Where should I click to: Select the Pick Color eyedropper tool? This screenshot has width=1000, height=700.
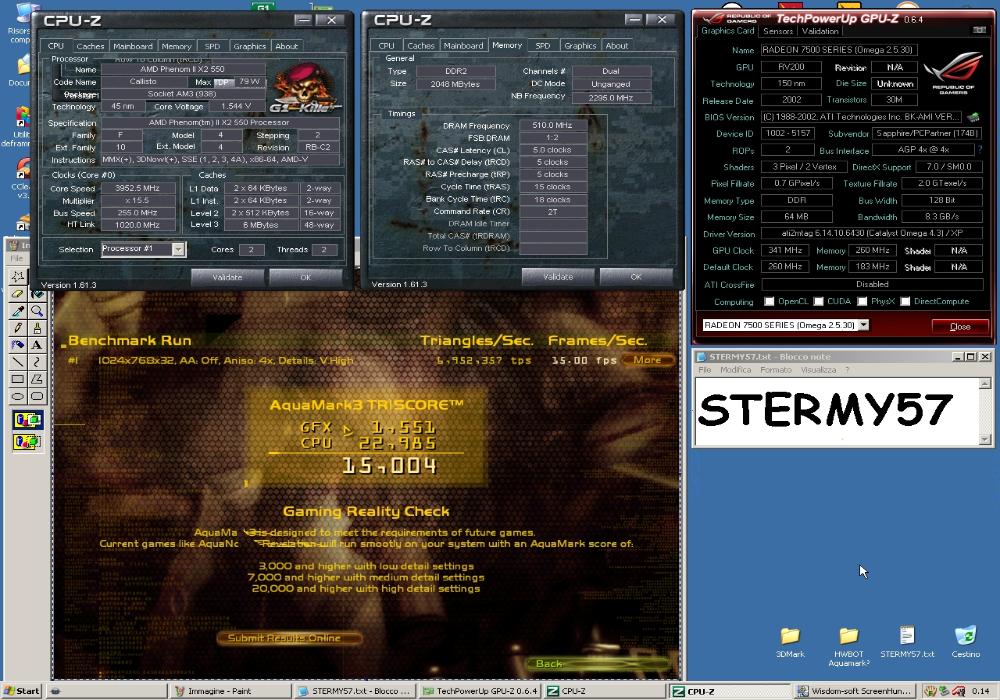coord(17,311)
